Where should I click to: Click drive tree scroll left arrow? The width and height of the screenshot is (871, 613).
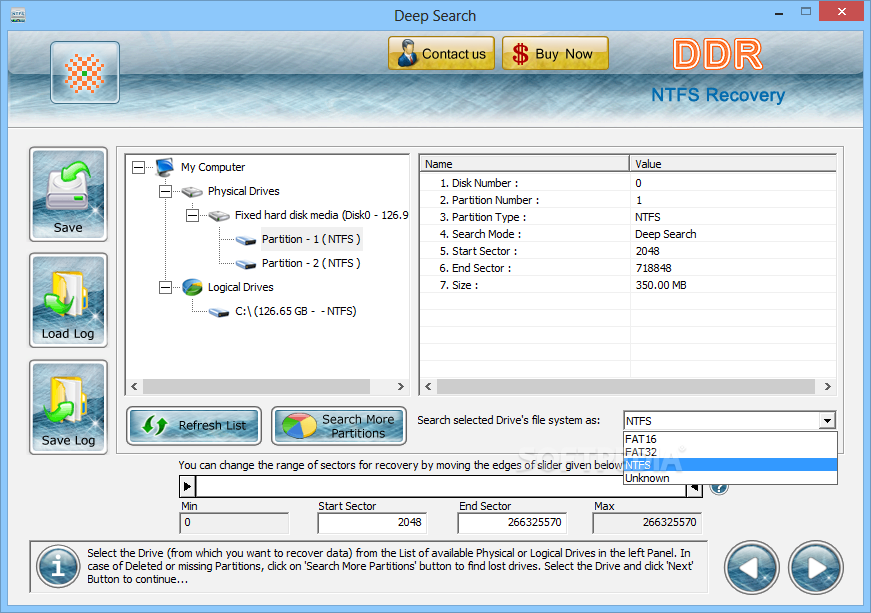click(134, 386)
